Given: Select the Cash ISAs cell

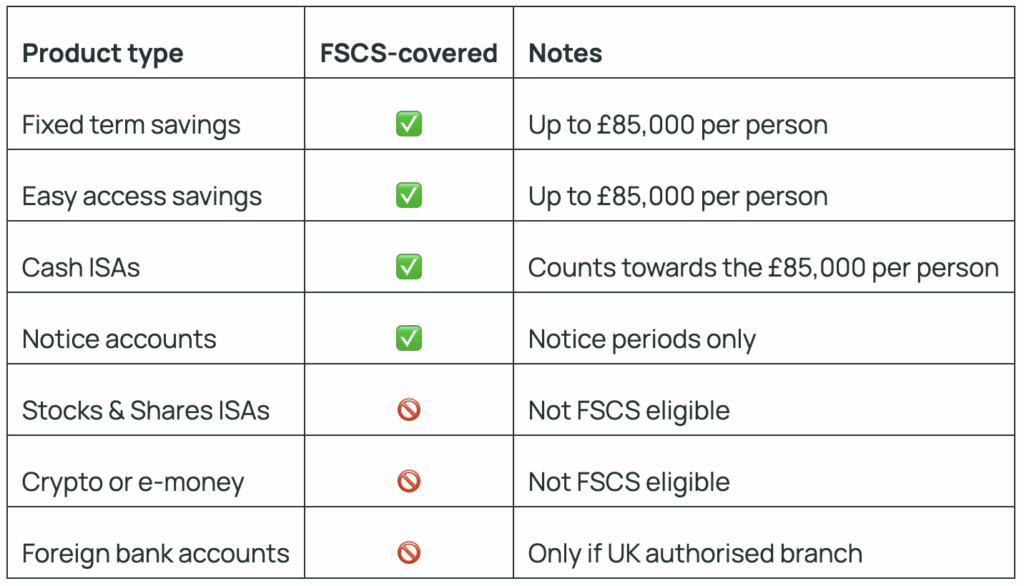Looking at the screenshot, I should [x=82, y=267].
